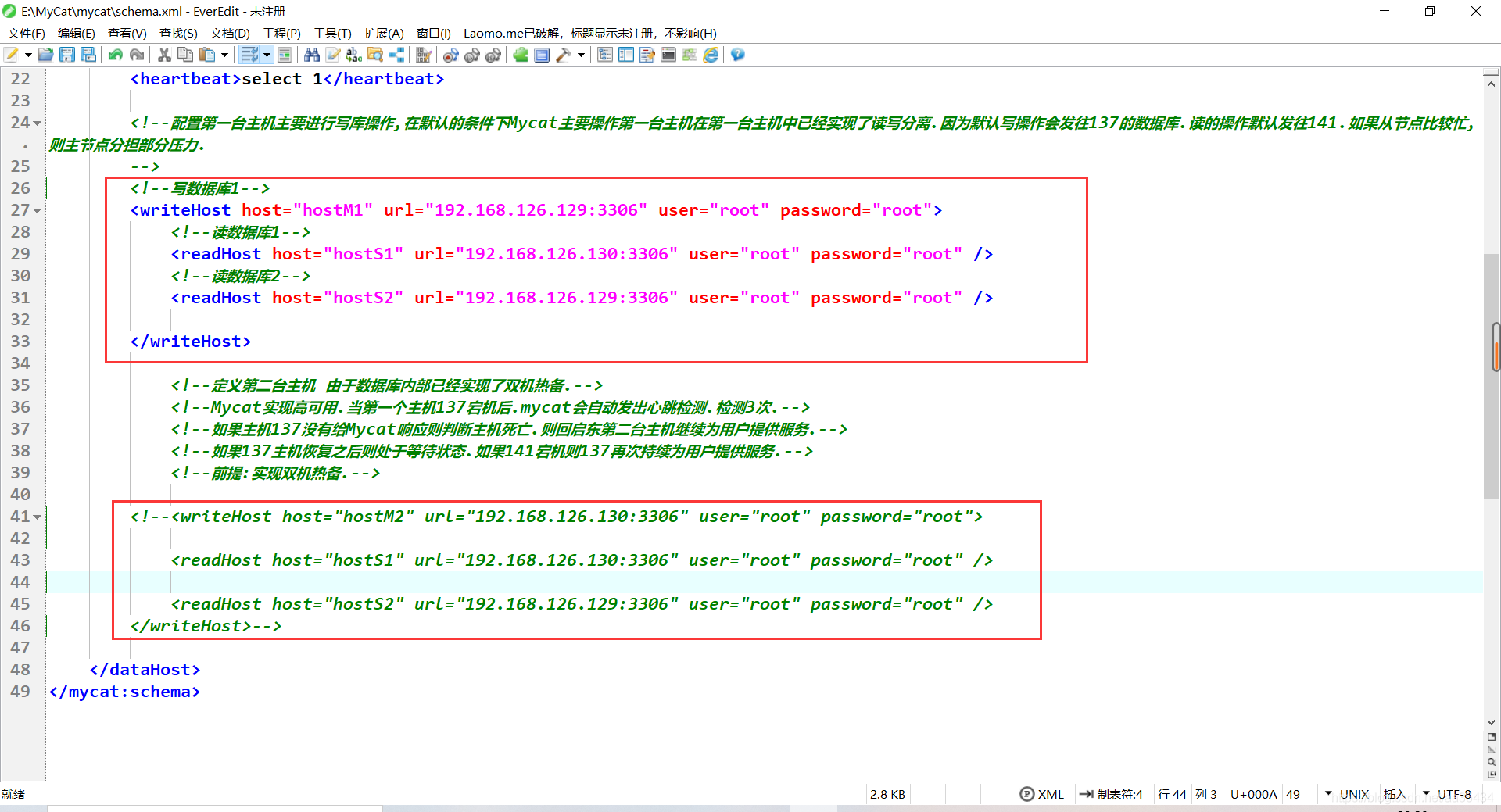Click the hammer Tools icon
The image size is (1501, 812).
[564, 55]
